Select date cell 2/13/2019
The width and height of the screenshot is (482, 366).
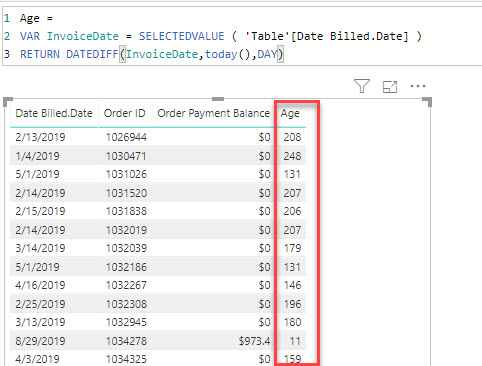40,137
